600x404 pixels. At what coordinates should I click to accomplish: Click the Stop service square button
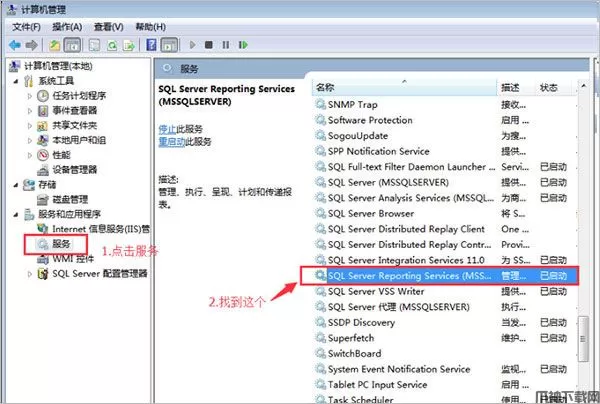[x=209, y=45]
